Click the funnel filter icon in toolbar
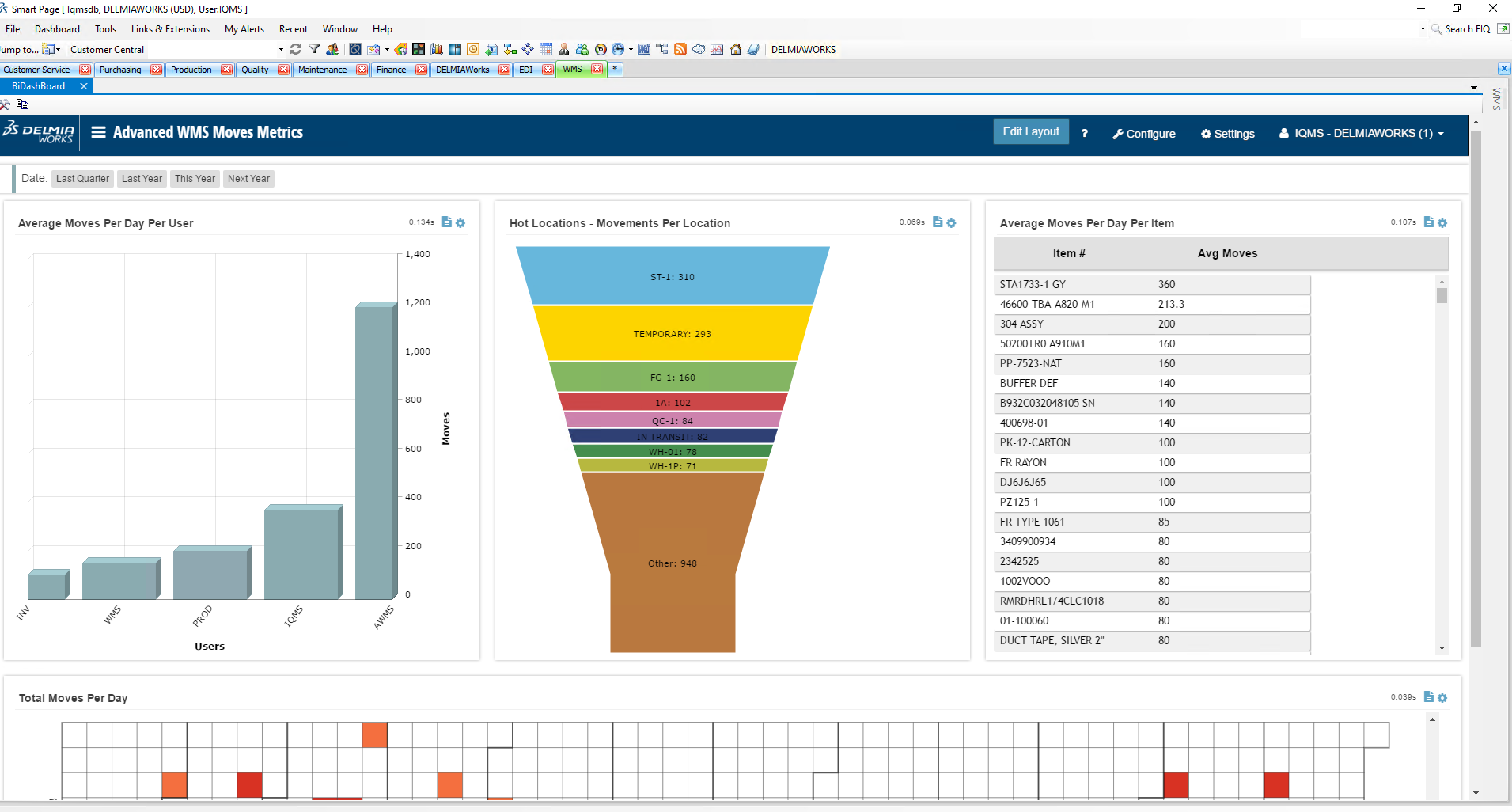 (x=314, y=49)
